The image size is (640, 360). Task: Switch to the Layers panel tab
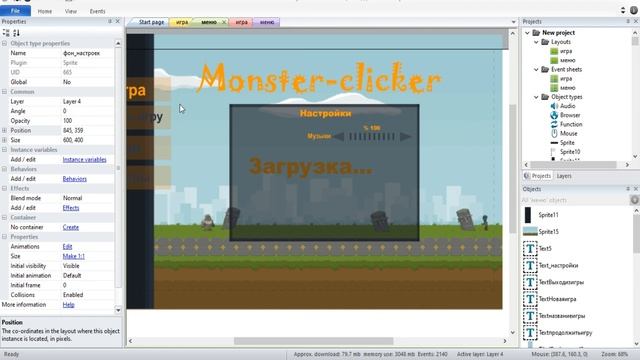coord(564,176)
